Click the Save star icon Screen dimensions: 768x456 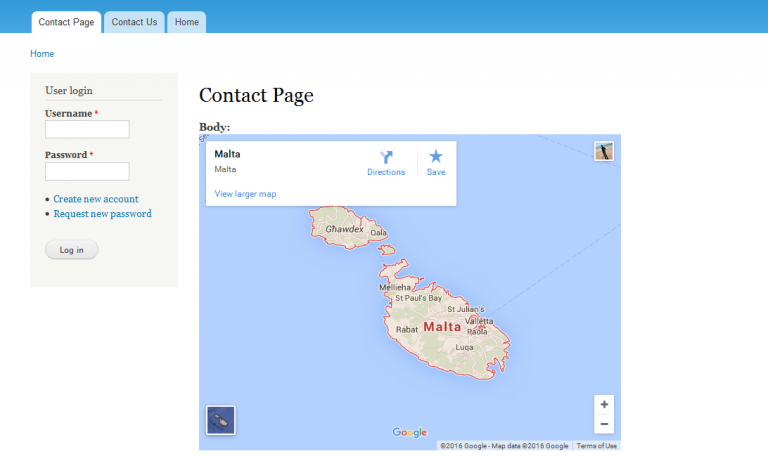pyautogui.click(x=436, y=157)
